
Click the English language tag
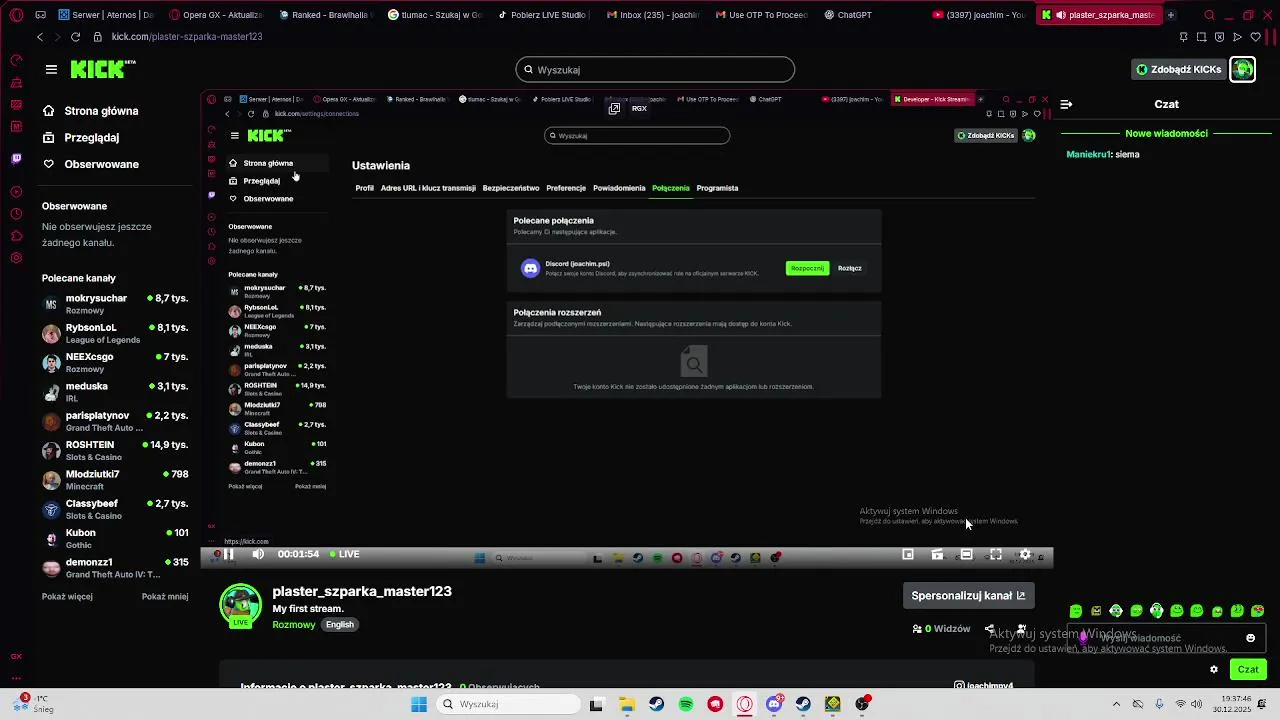click(340, 624)
